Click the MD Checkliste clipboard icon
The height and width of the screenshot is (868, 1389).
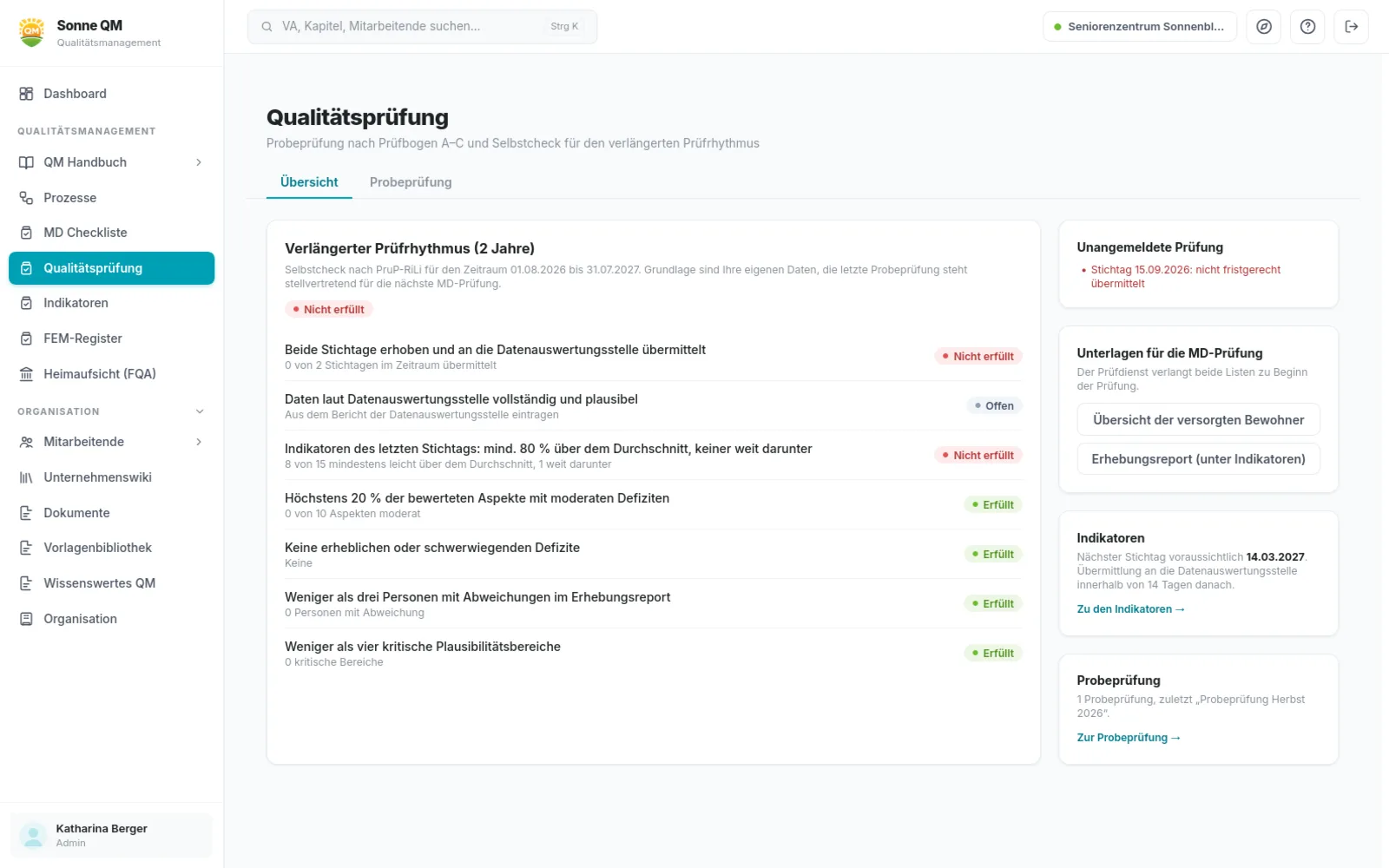pyautogui.click(x=26, y=233)
